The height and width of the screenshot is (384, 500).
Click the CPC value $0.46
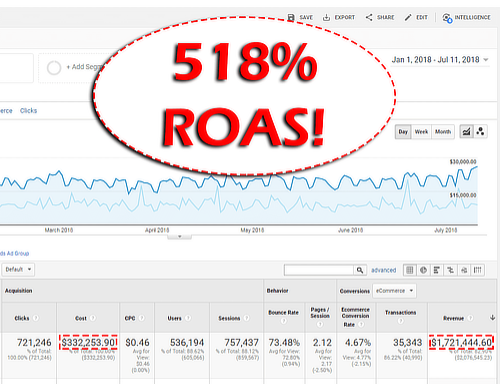[x=137, y=342]
